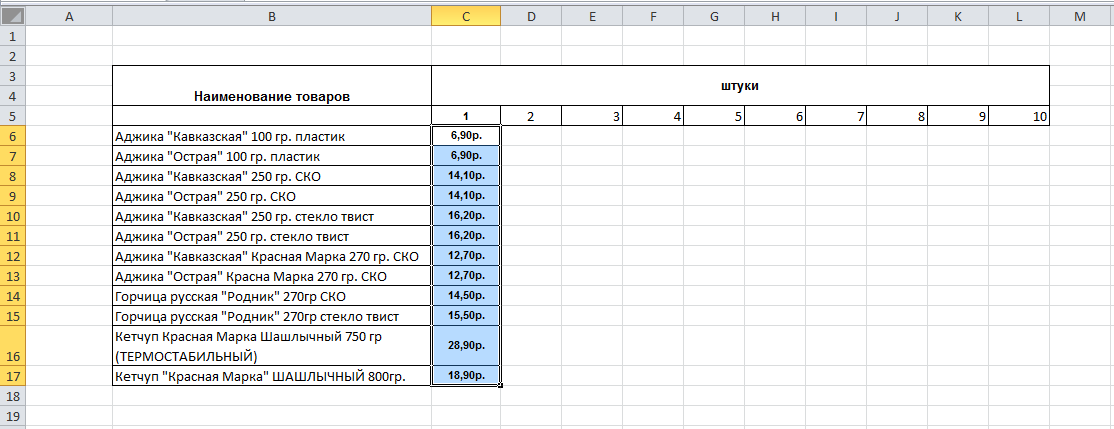Select row 1 header
The image size is (1114, 429).
pos(13,35)
